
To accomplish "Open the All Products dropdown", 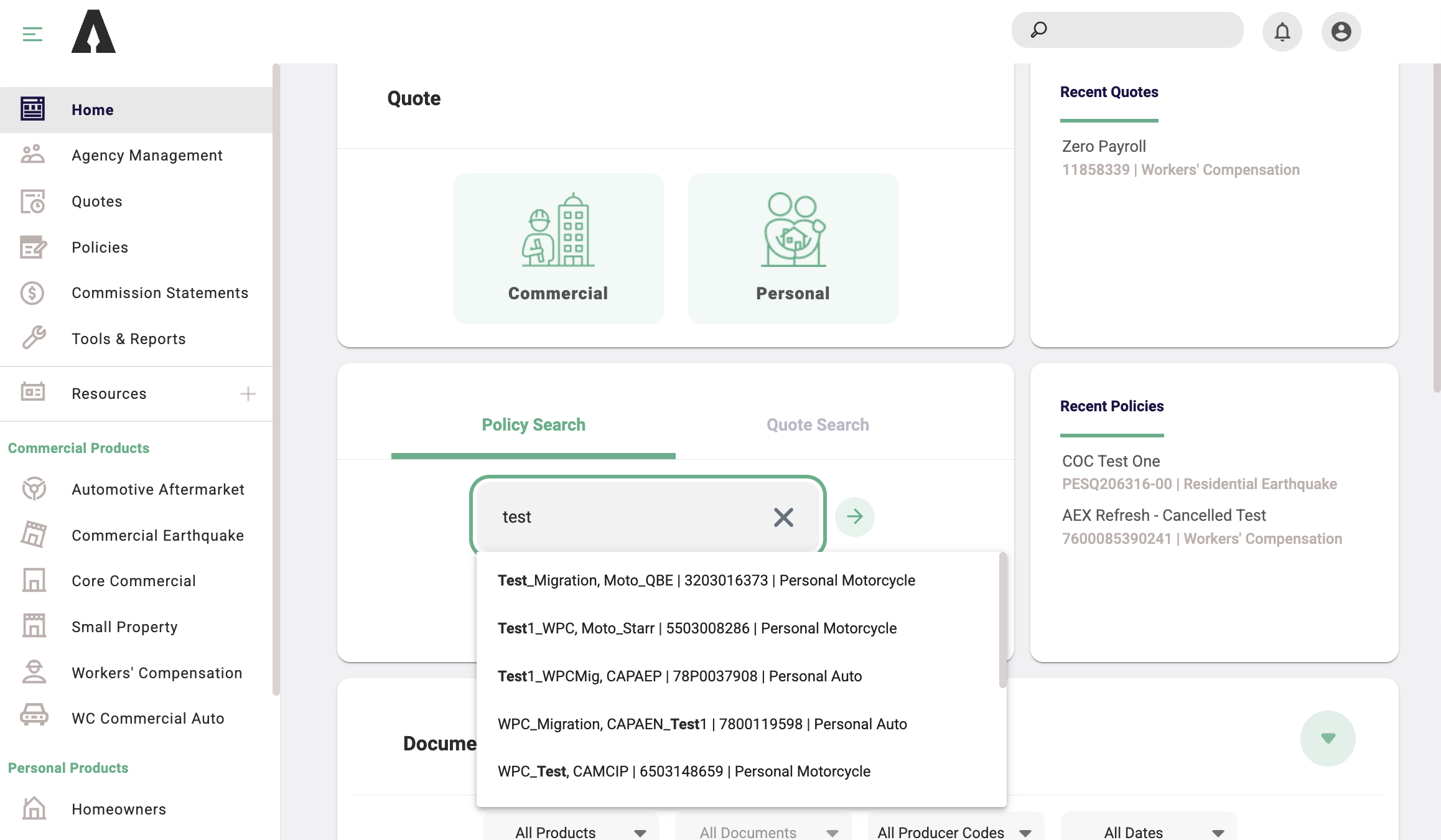I will pos(571,832).
